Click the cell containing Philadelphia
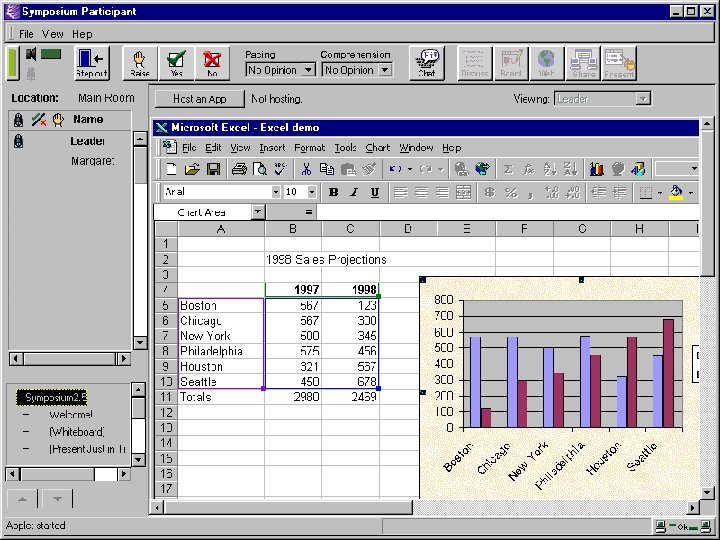 [221, 351]
